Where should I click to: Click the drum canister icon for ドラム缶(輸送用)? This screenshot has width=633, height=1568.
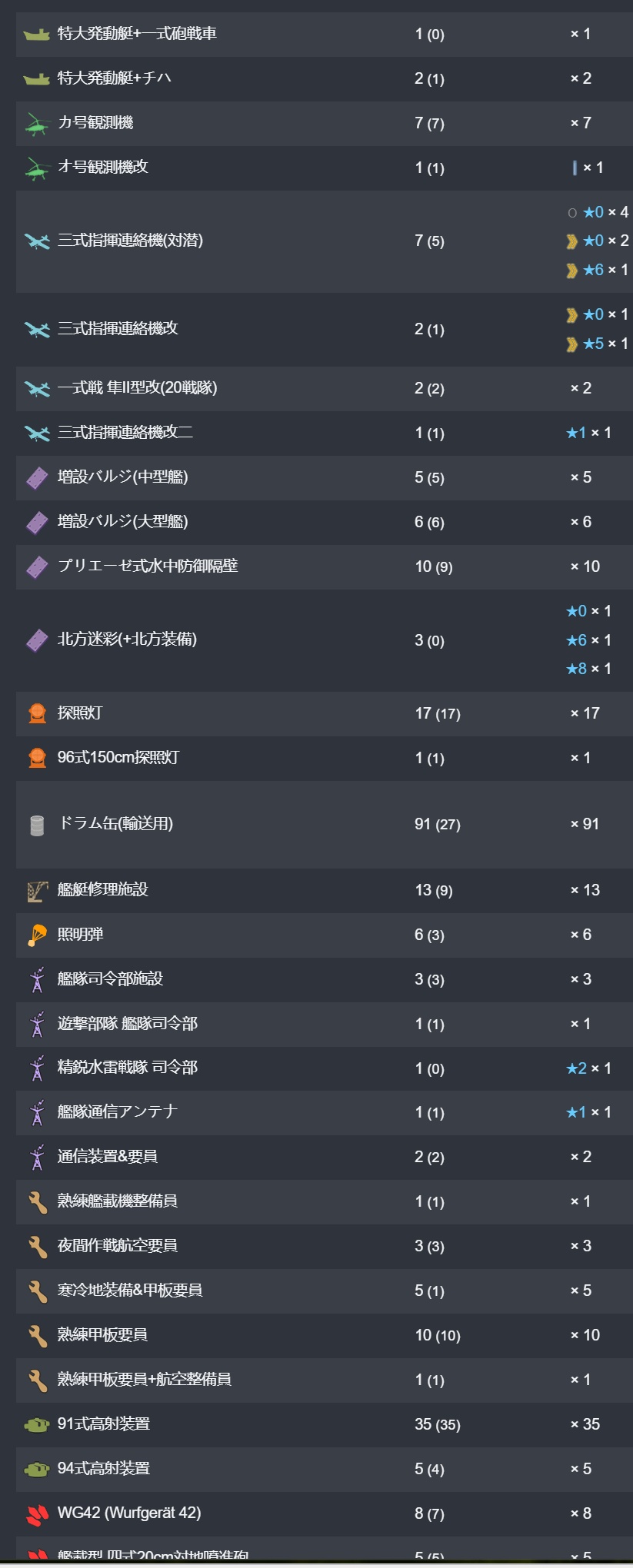click(x=37, y=825)
